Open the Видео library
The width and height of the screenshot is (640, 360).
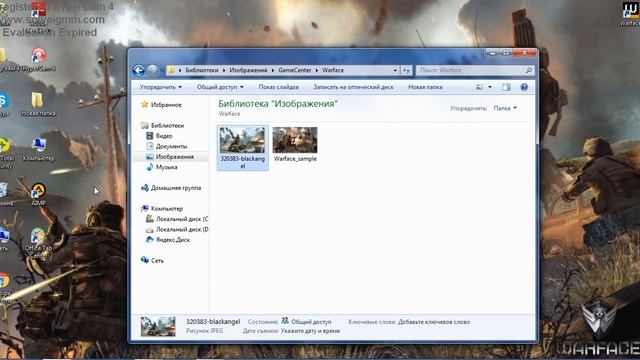click(160, 136)
